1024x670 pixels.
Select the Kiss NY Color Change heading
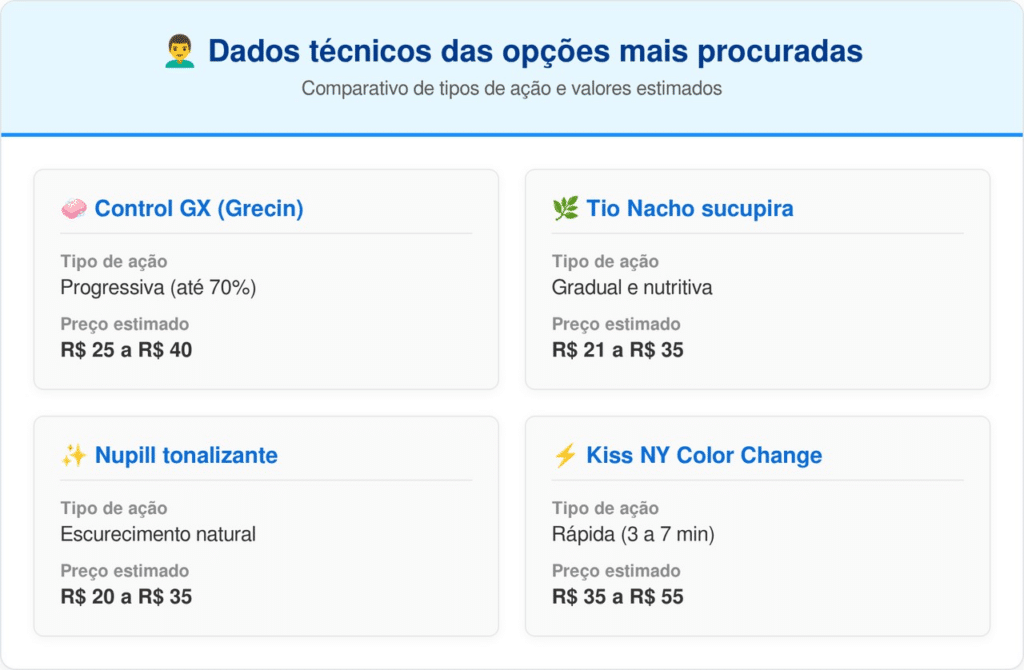tap(704, 456)
